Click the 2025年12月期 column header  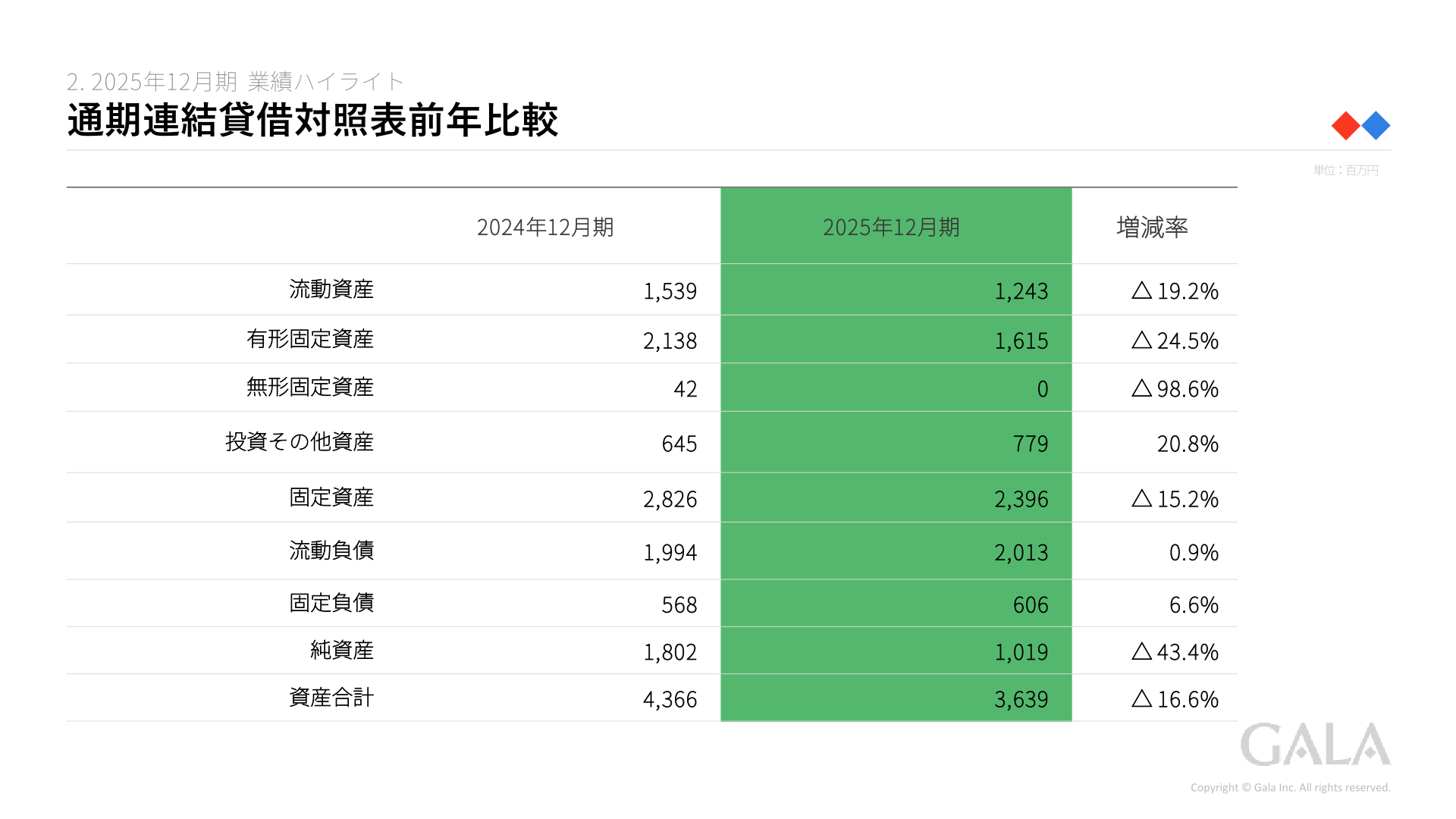pos(892,227)
